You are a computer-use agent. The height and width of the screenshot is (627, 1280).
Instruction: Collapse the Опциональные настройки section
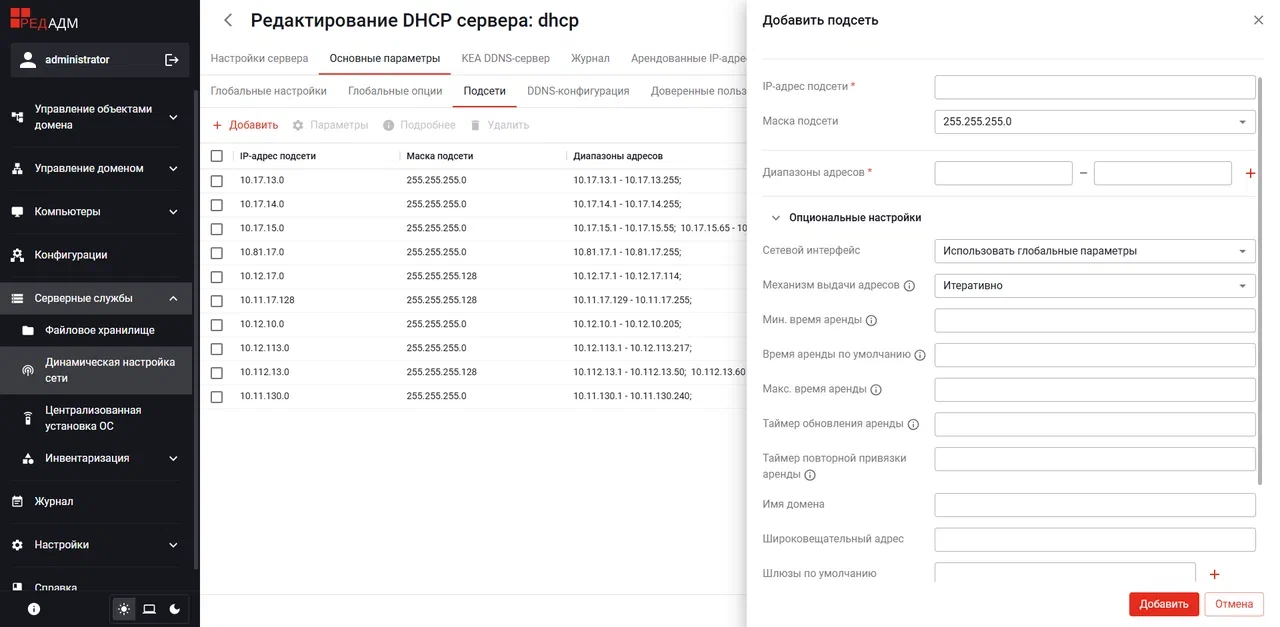click(845, 217)
